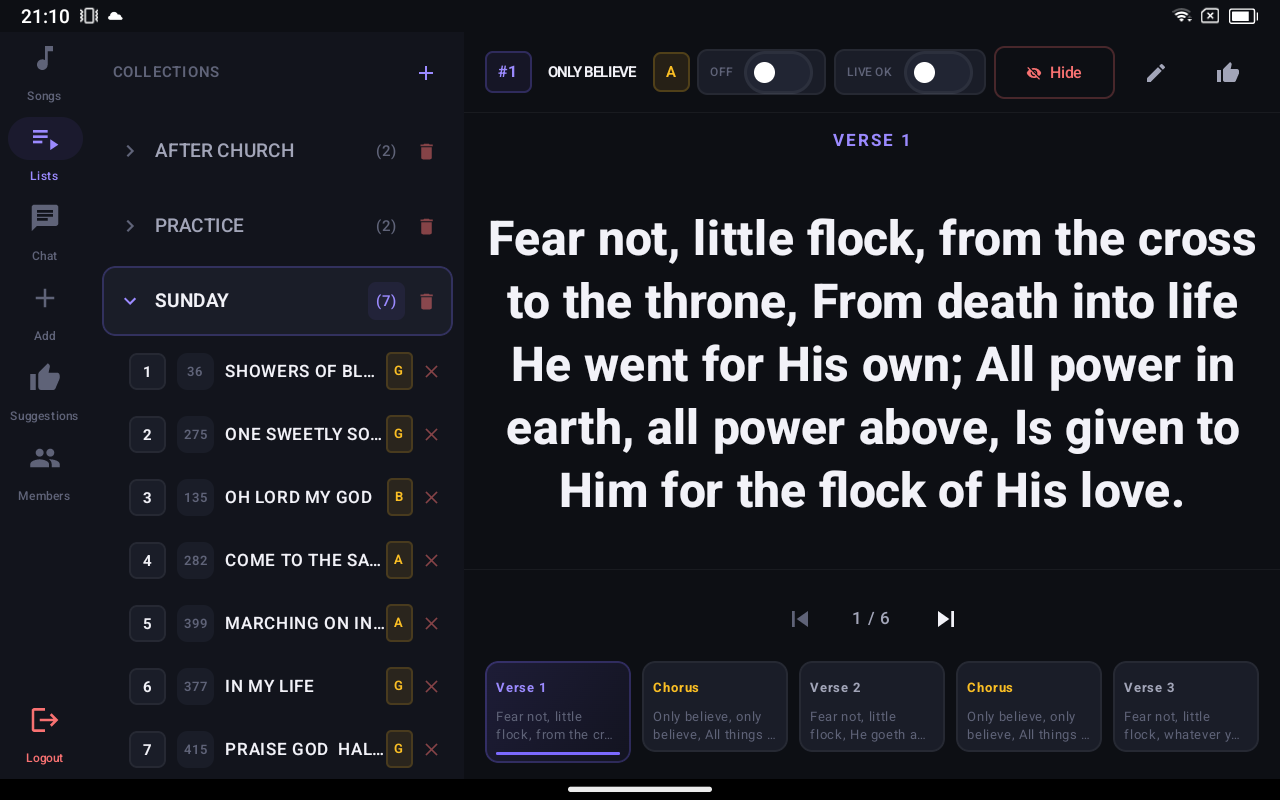Expand the AFTER CHURCH collection
The image size is (1280, 800).
130,151
